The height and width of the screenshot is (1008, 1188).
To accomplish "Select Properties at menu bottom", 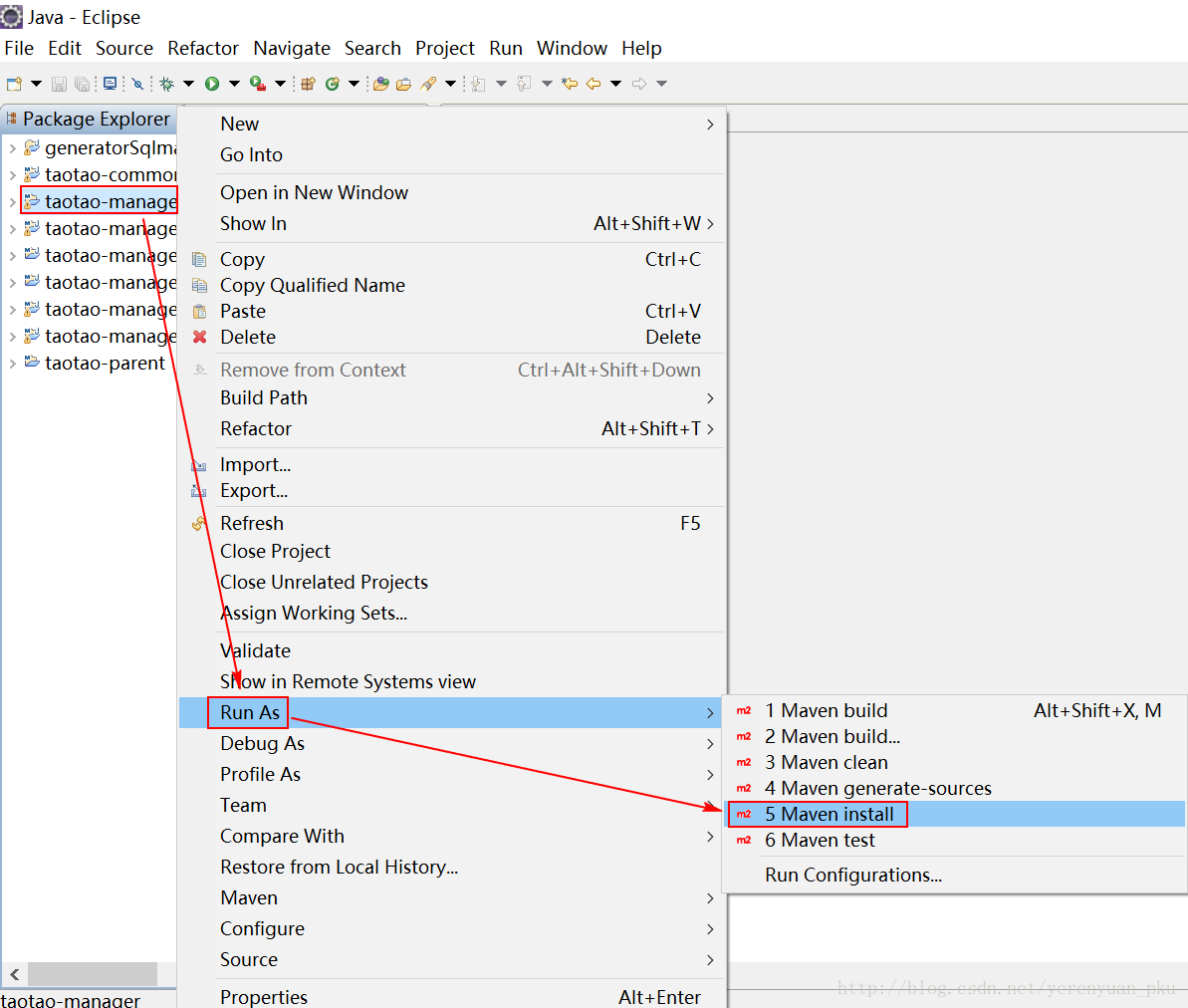I will point(451,997).
